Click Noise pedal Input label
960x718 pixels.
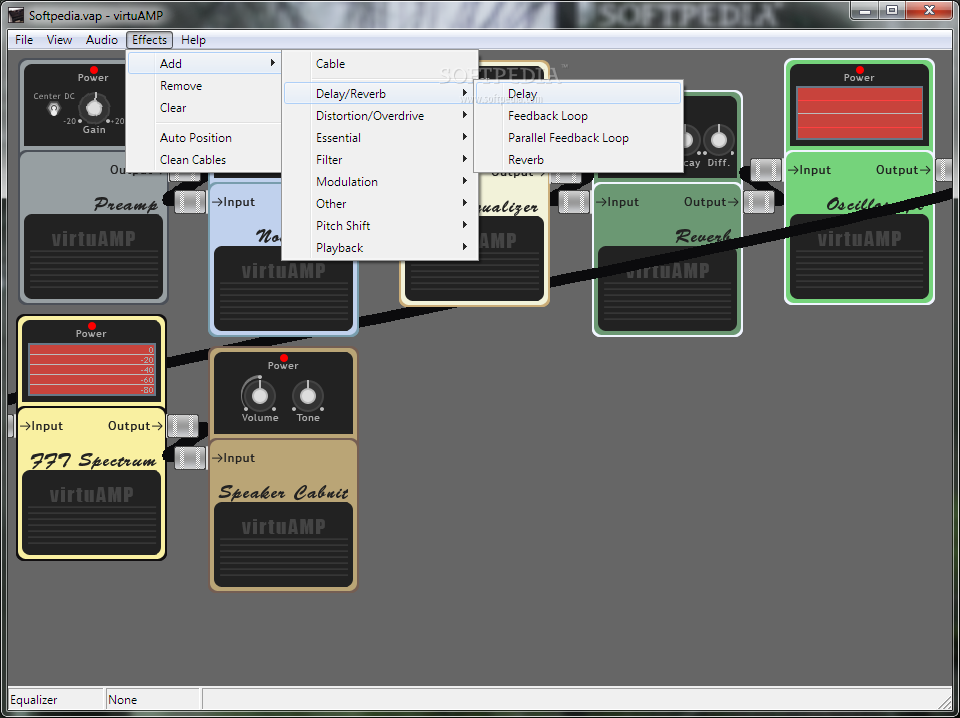(233, 202)
